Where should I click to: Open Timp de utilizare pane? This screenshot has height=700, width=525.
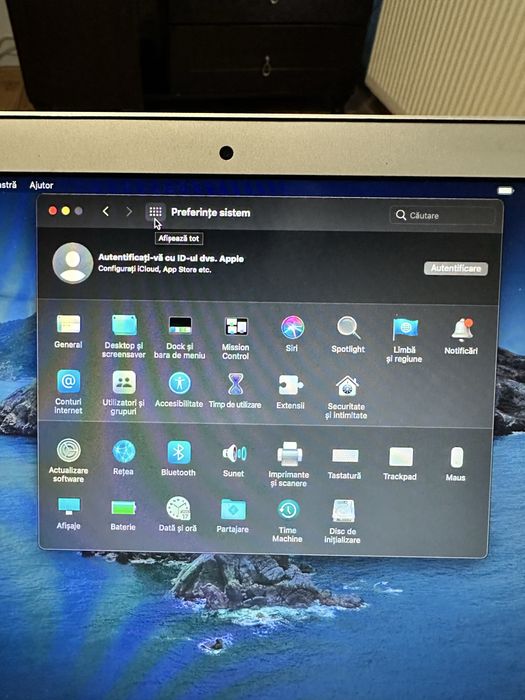point(235,390)
